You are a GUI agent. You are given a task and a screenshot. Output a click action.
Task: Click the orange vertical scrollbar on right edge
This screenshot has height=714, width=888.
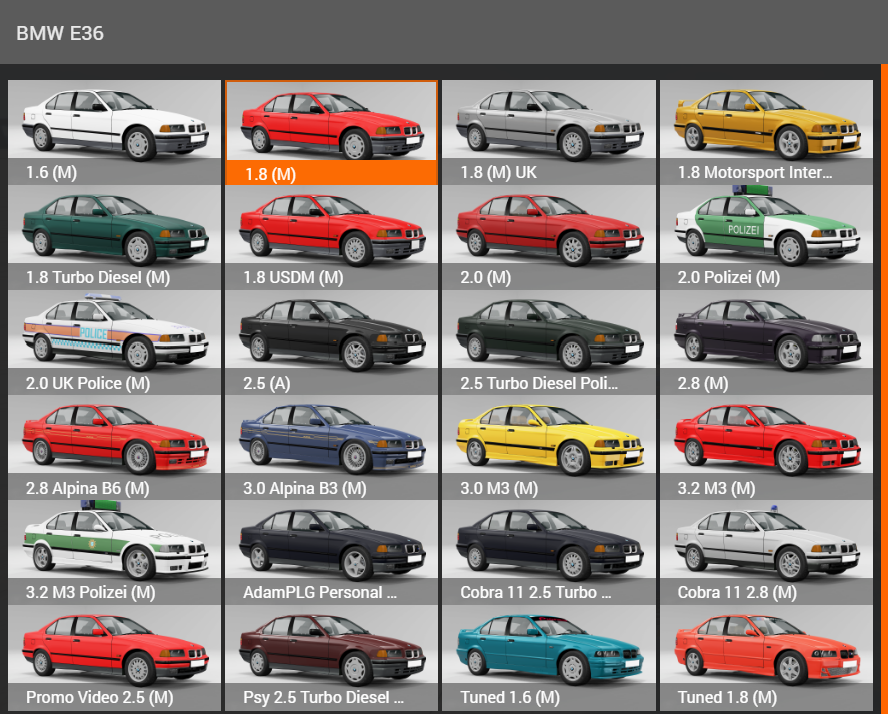click(x=884, y=388)
